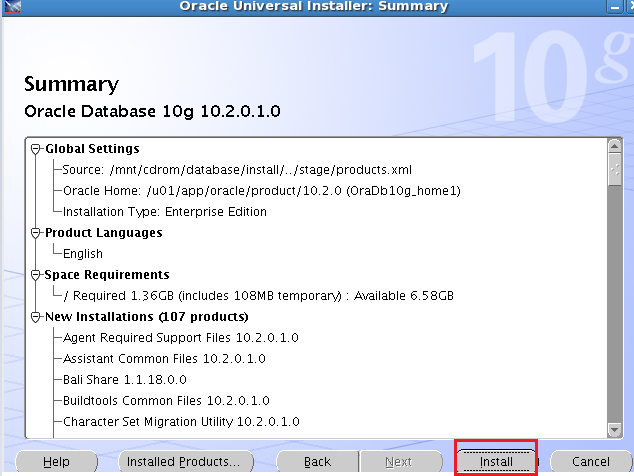Screen dimensions: 634x476
Task: Click the scrollbar down arrow
Action: pos(615,429)
